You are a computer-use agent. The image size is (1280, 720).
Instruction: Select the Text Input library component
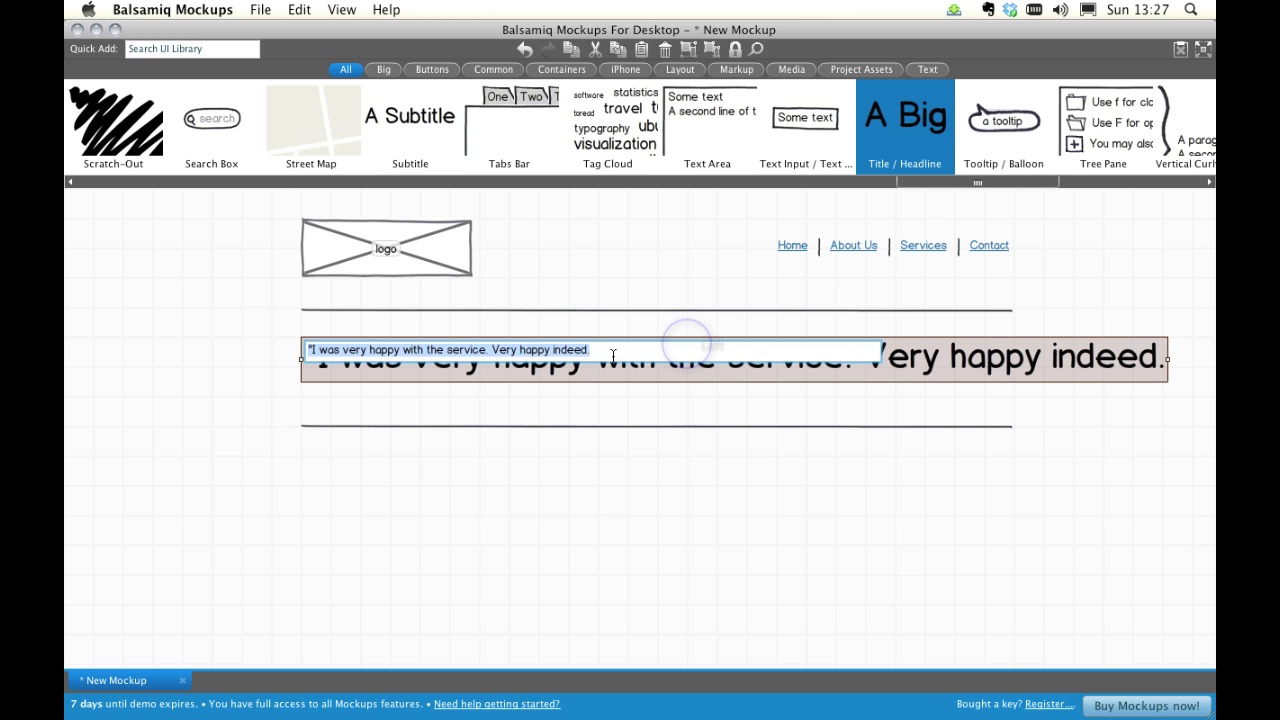click(x=806, y=127)
